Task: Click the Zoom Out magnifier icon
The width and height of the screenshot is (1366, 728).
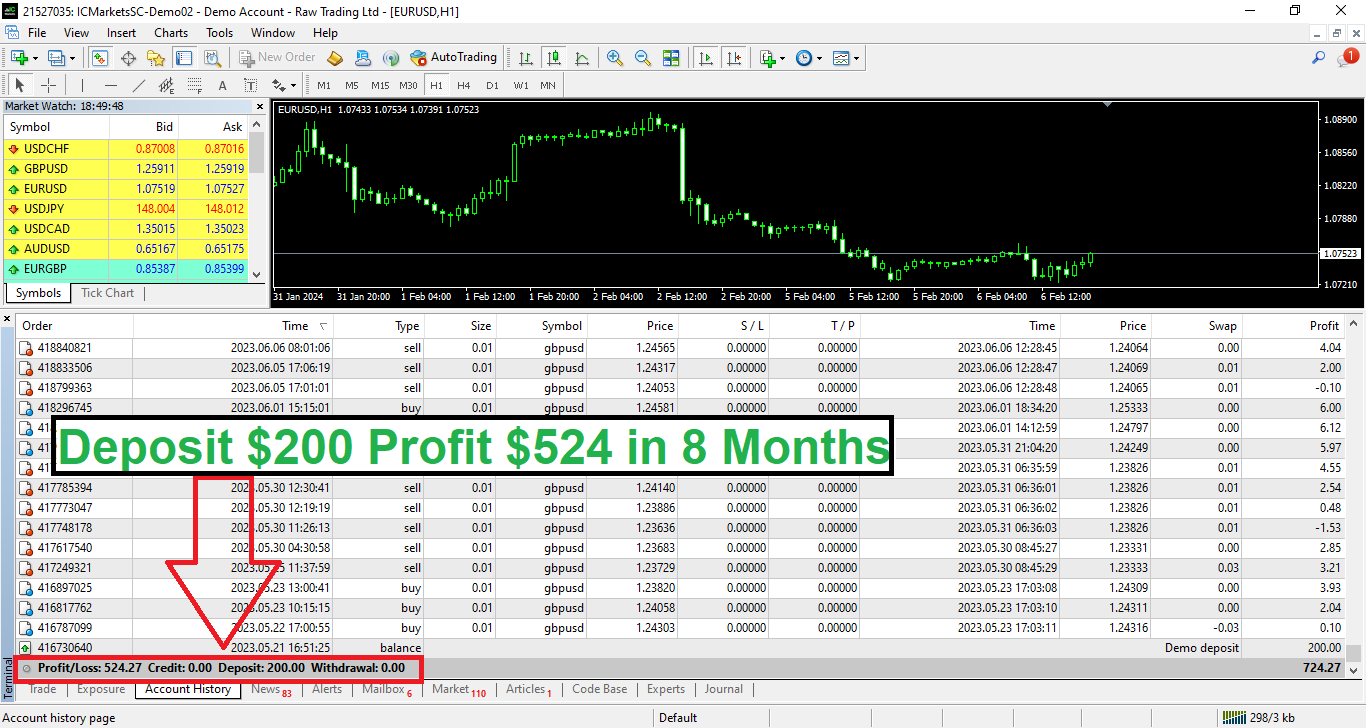Action: [x=643, y=58]
